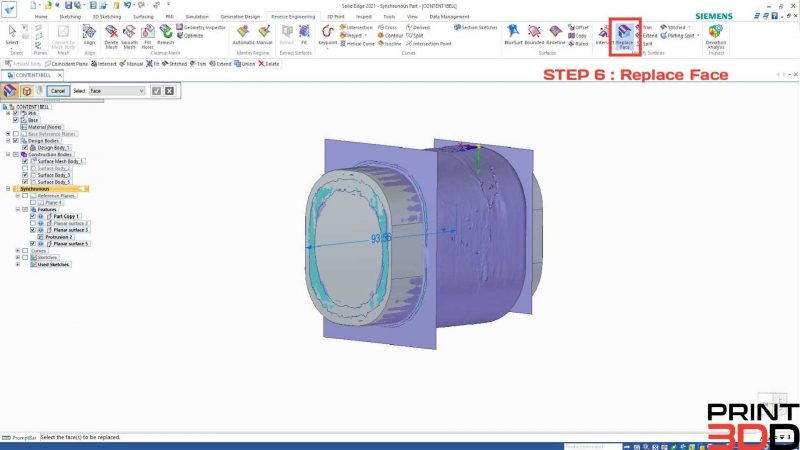Screen dimensions: 800x450
Task: Open the Surfacing ribbon tab
Action: (143, 17)
